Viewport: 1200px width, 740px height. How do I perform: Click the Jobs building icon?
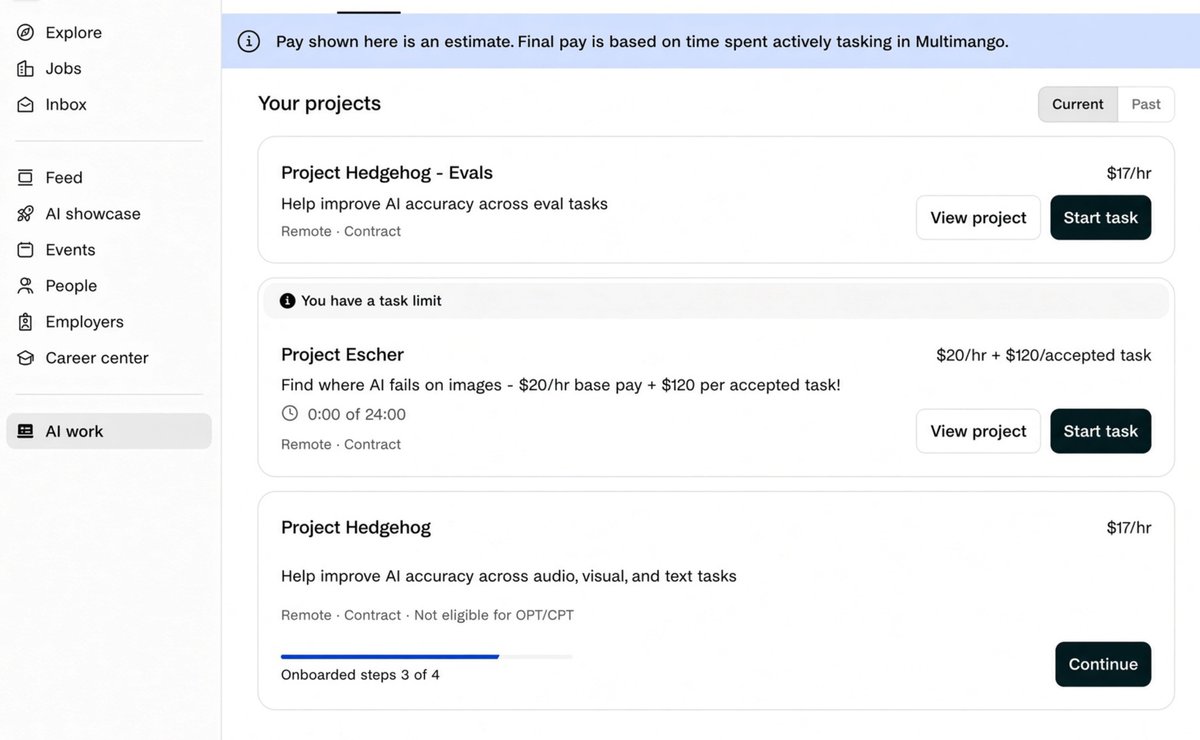pos(26,69)
